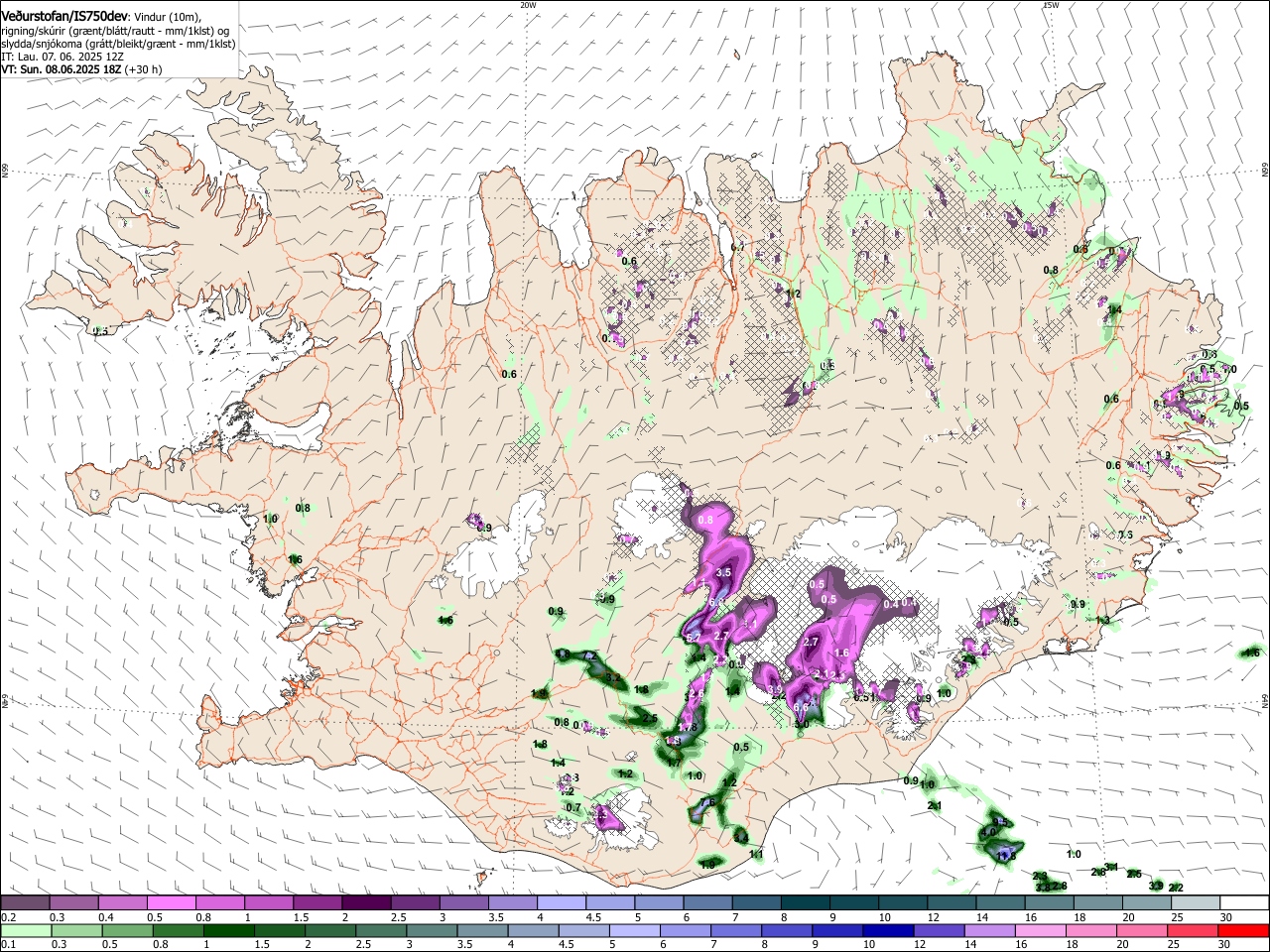
Task: Select the 'rigning/skúrir' rain legend description line
Action: 114,31
